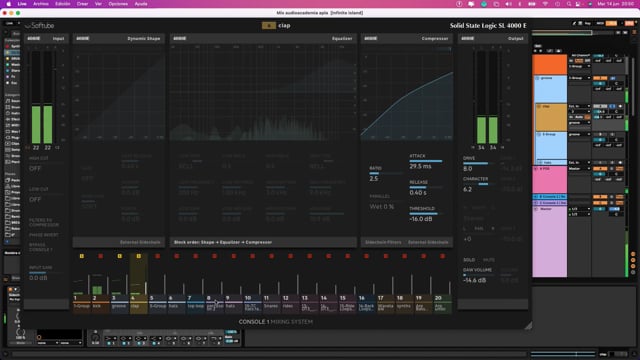Select channel 7 top loop strip
This screenshot has width=640, height=360.
tap(196, 304)
